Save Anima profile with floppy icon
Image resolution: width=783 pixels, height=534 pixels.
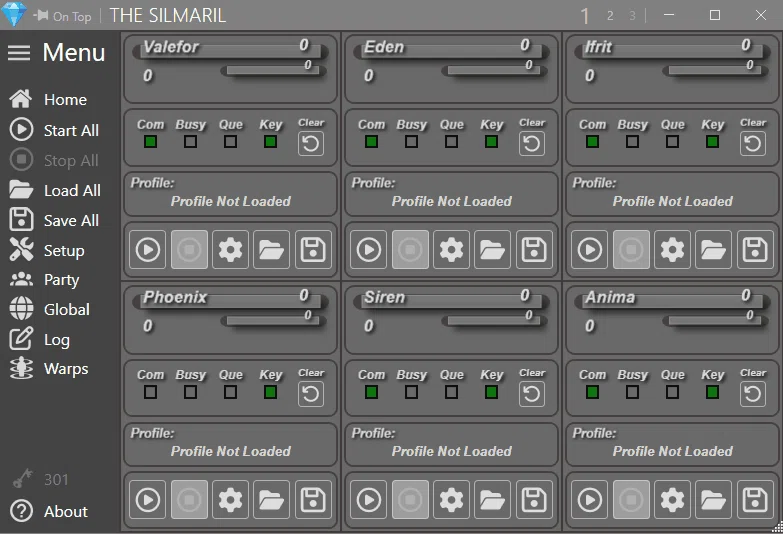coord(755,500)
